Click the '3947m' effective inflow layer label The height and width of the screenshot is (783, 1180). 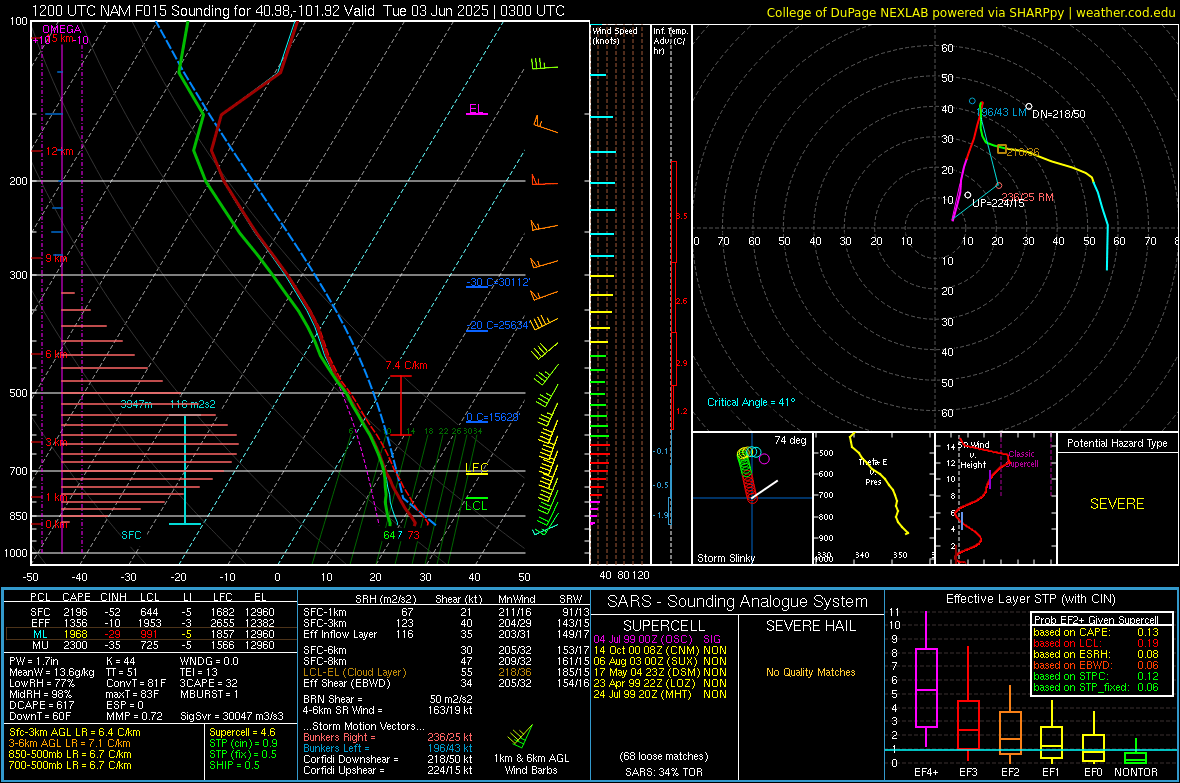(136, 404)
